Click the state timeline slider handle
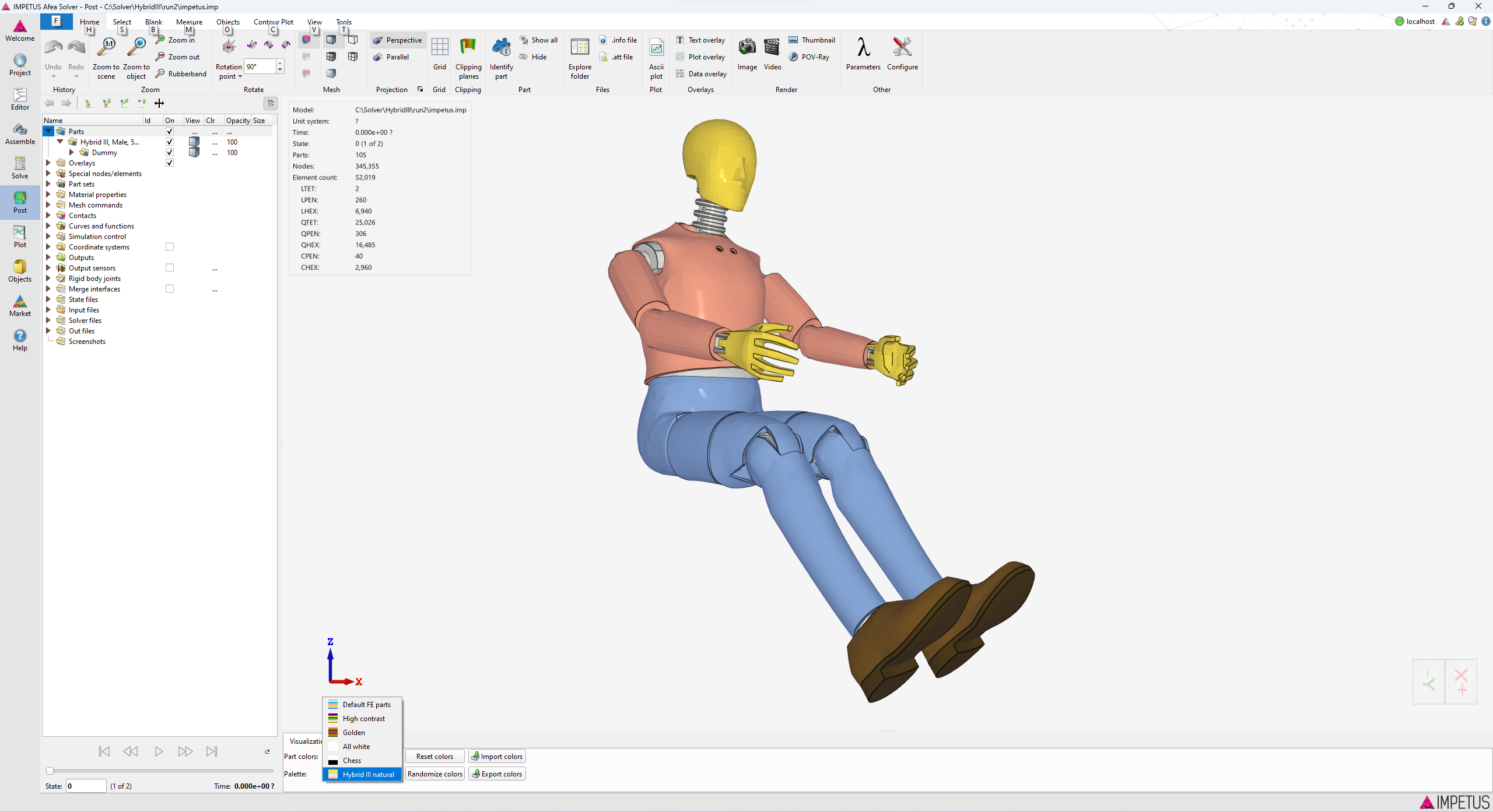The width and height of the screenshot is (1493, 812). (x=50, y=771)
